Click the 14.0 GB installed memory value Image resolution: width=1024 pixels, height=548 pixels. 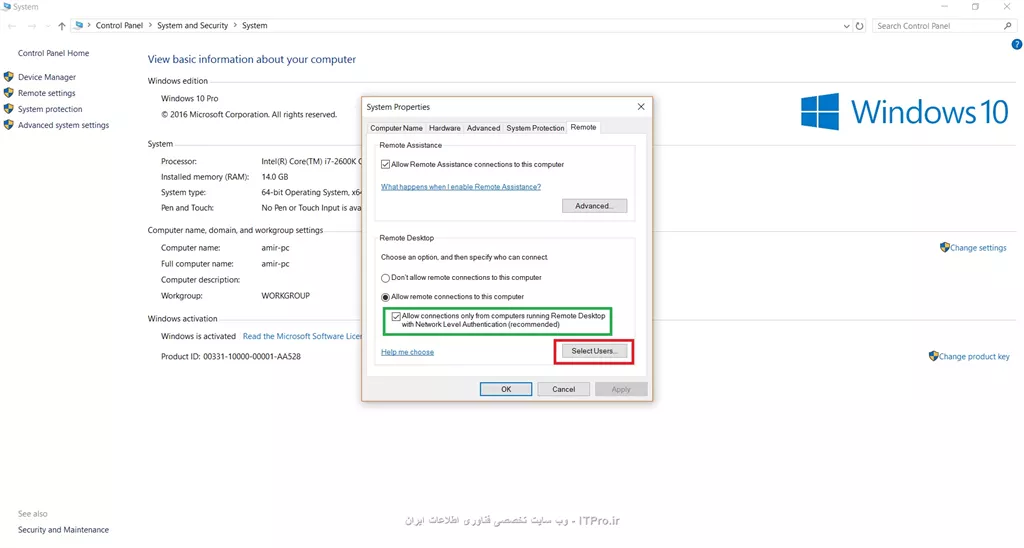[275, 177]
